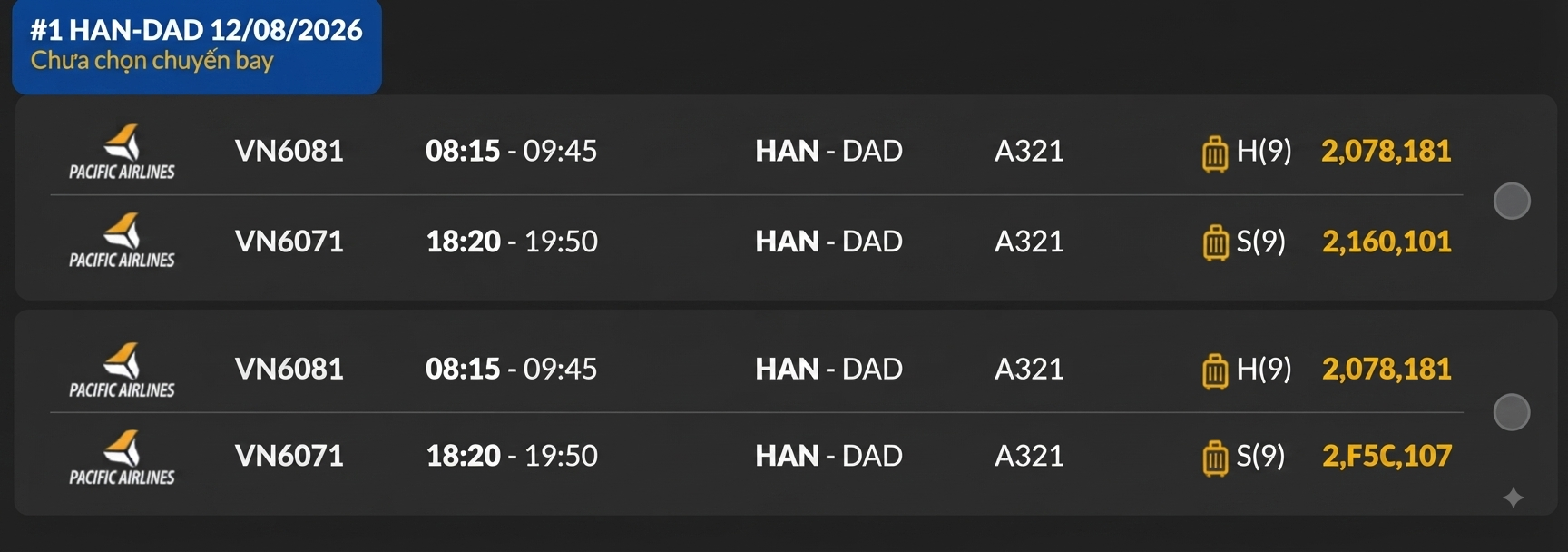Click the 'Chưa chọn chuyến bay' status text
Viewport: 1568px width, 552px height.
click(x=152, y=61)
